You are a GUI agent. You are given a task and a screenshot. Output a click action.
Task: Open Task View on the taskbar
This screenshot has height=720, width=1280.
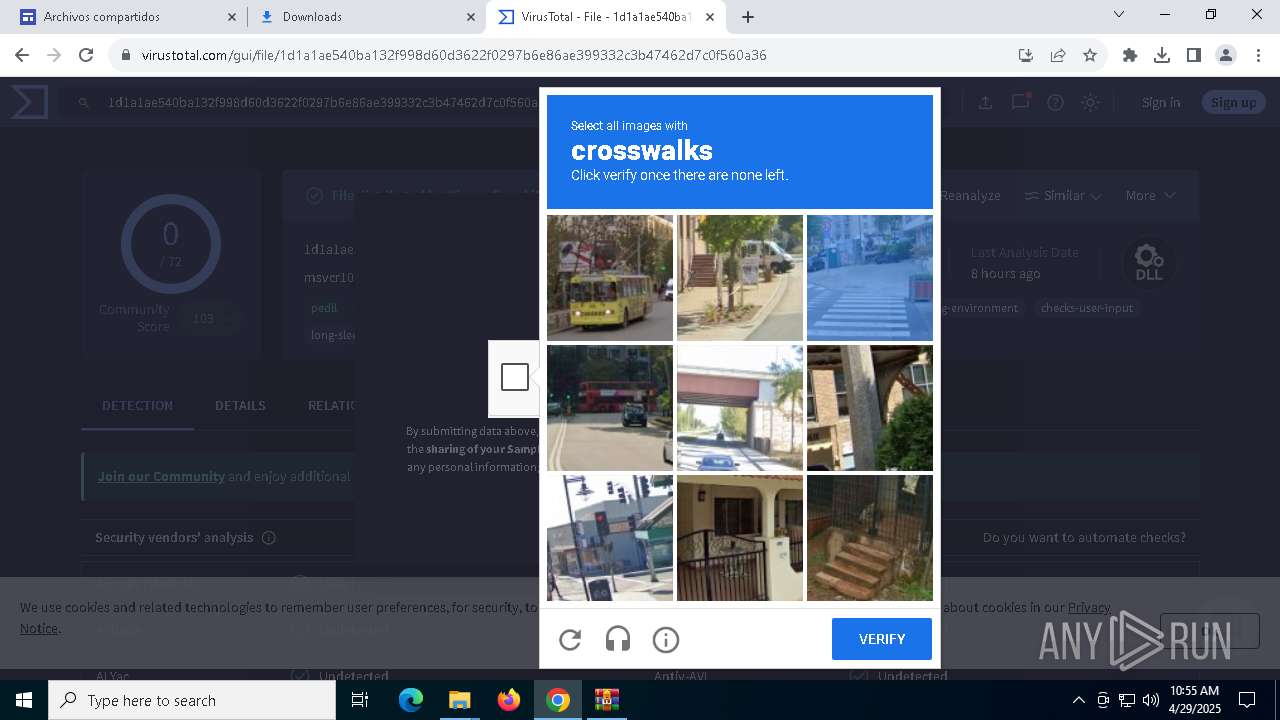[361, 700]
